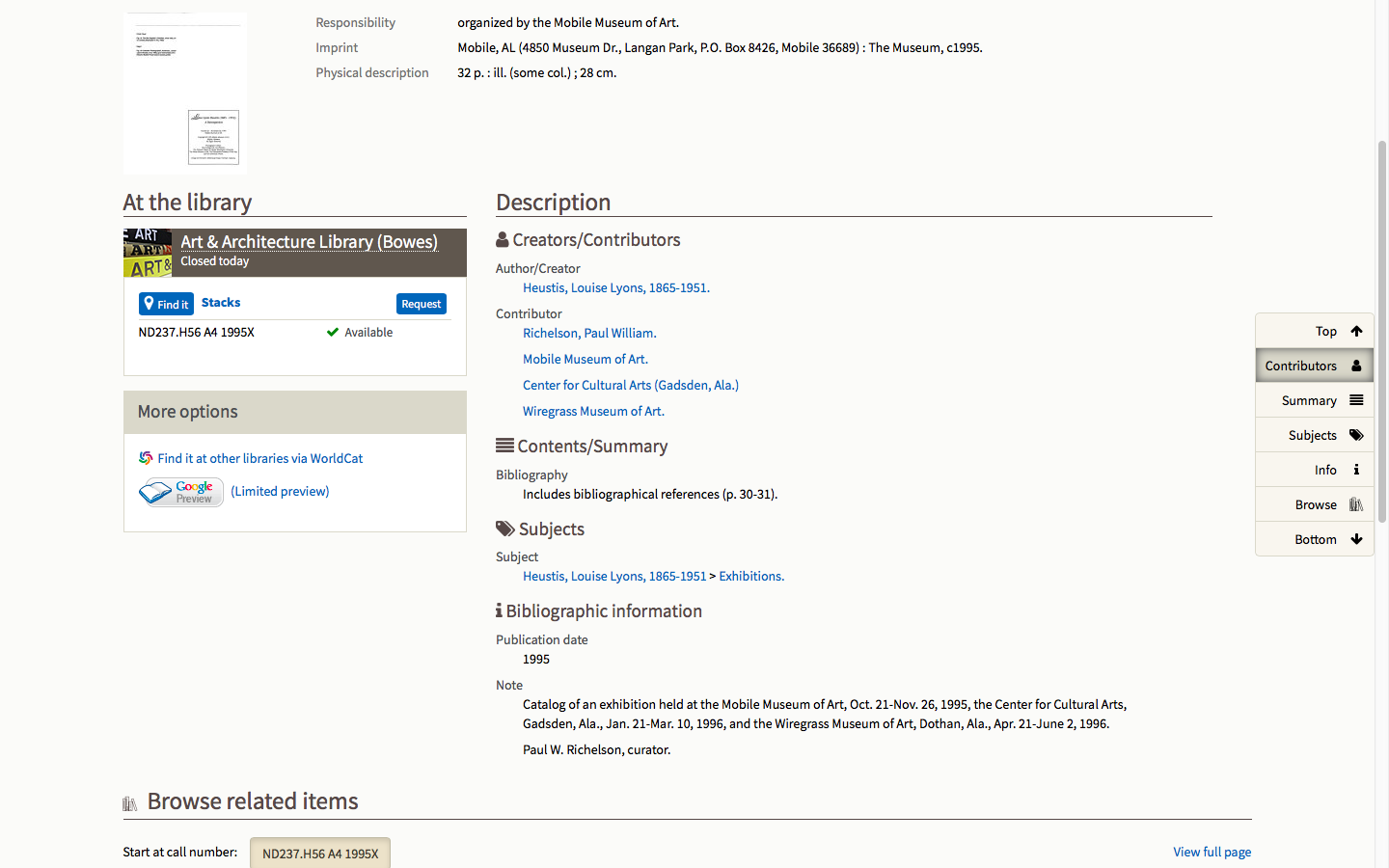Click the Summary list icon in side nav
Viewport: 1389px width, 868px height.
1356,400
